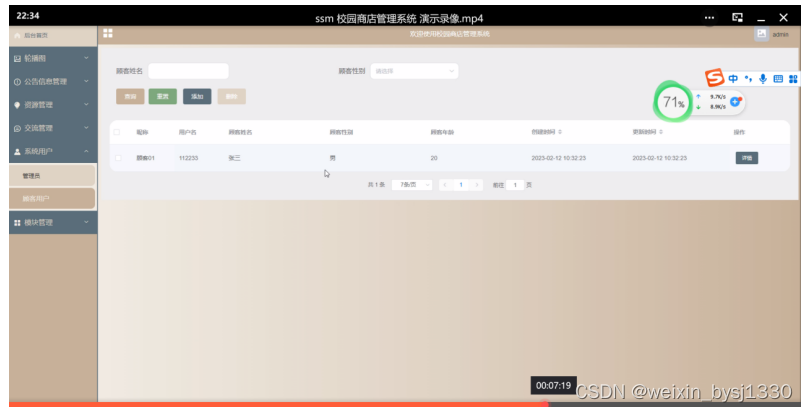Click the home icon beside 后台首页
This screenshot has width=808, height=412.
pyautogui.click(x=18, y=36)
